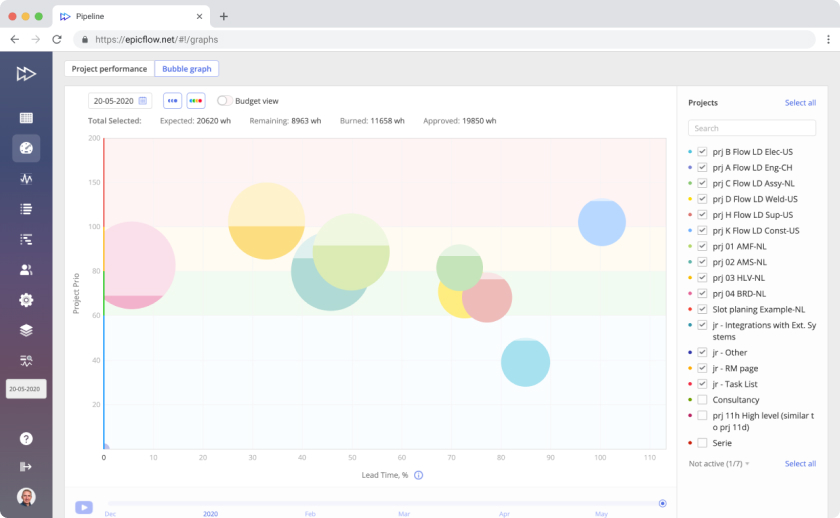This screenshot has width=840, height=518.
Task: Click the logout icon in the sidebar
Action: [26, 466]
